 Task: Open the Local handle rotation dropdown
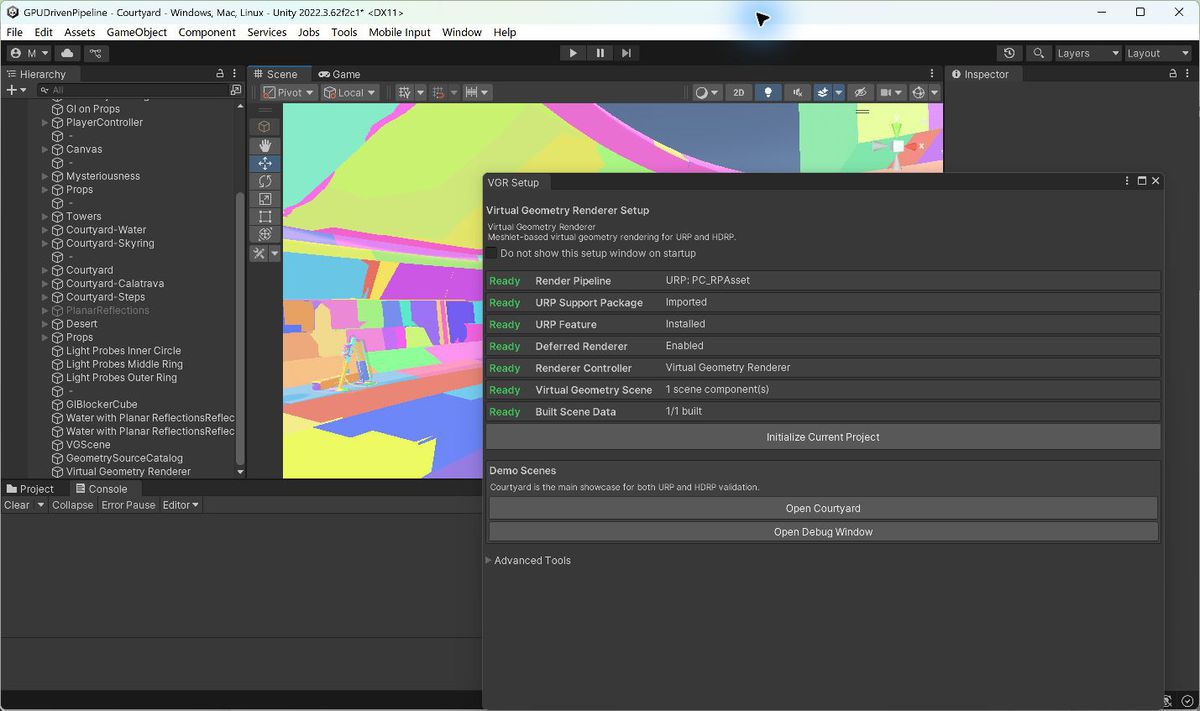(350, 92)
